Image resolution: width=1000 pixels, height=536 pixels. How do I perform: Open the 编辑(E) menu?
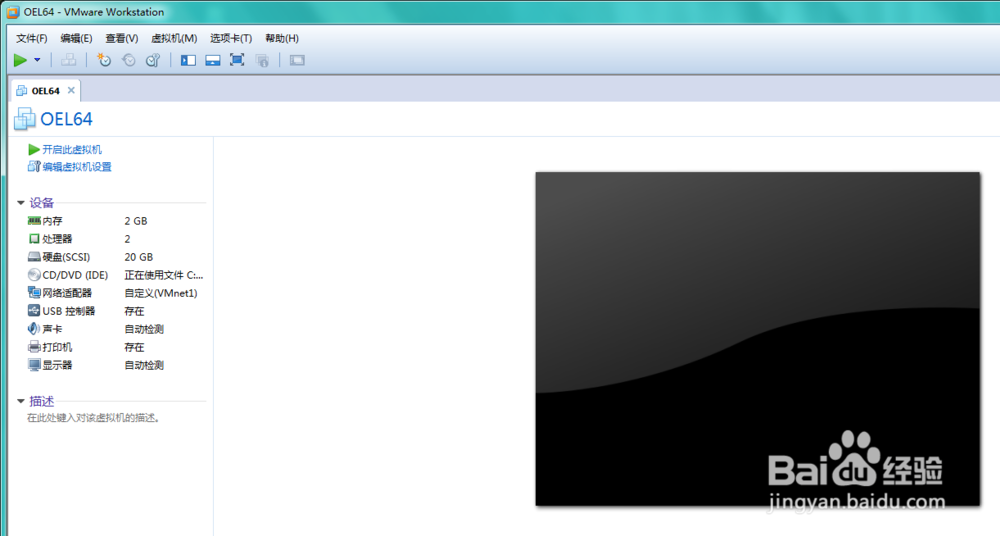(x=76, y=38)
